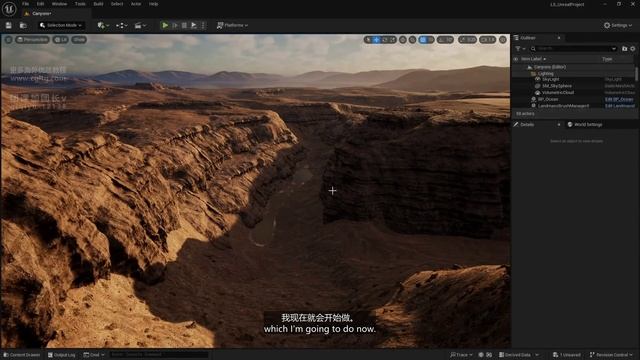Viewport: 640px width, 360px height.
Task: Choose the Select objects tool in viewport
Action: (x=369, y=40)
